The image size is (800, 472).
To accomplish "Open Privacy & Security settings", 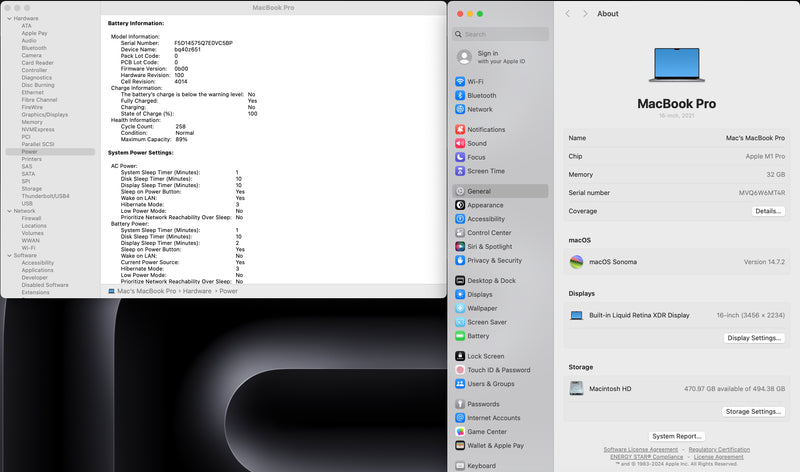I will pos(494,260).
